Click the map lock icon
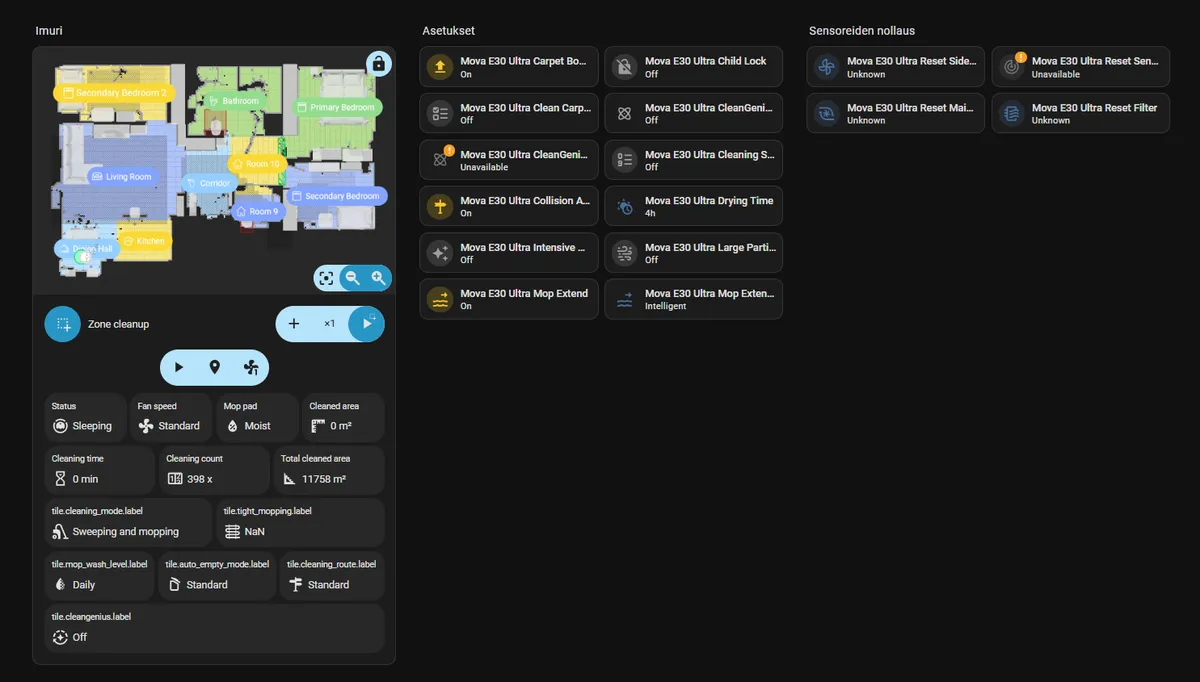The height and width of the screenshot is (682, 1200). (378, 64)
